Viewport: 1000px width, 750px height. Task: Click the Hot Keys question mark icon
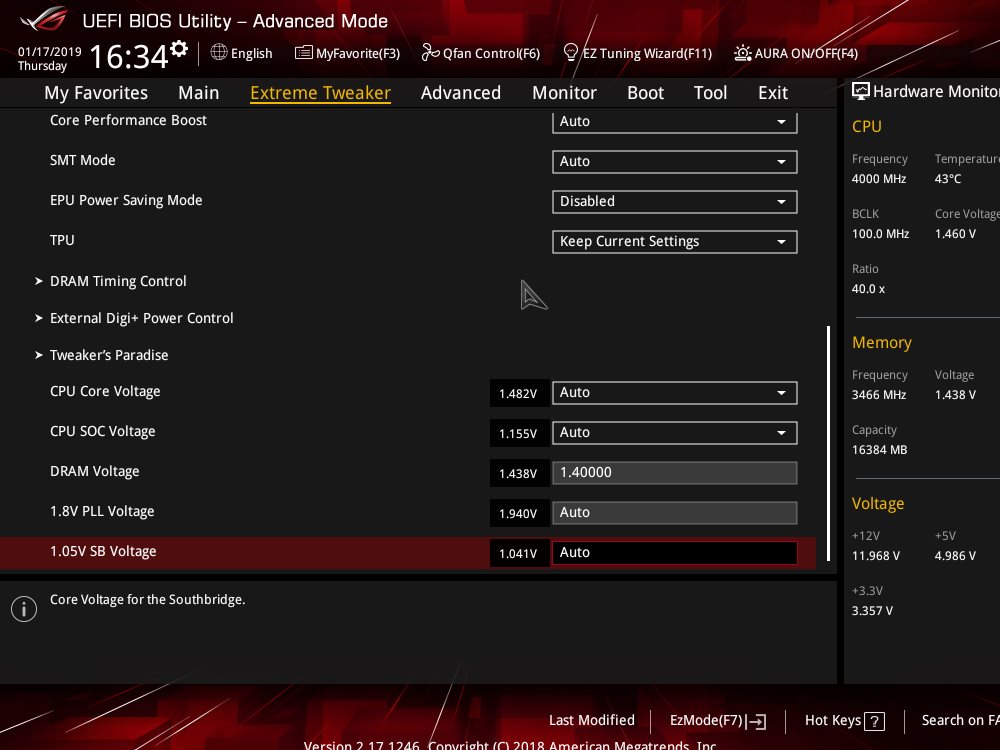click(874, 721)
